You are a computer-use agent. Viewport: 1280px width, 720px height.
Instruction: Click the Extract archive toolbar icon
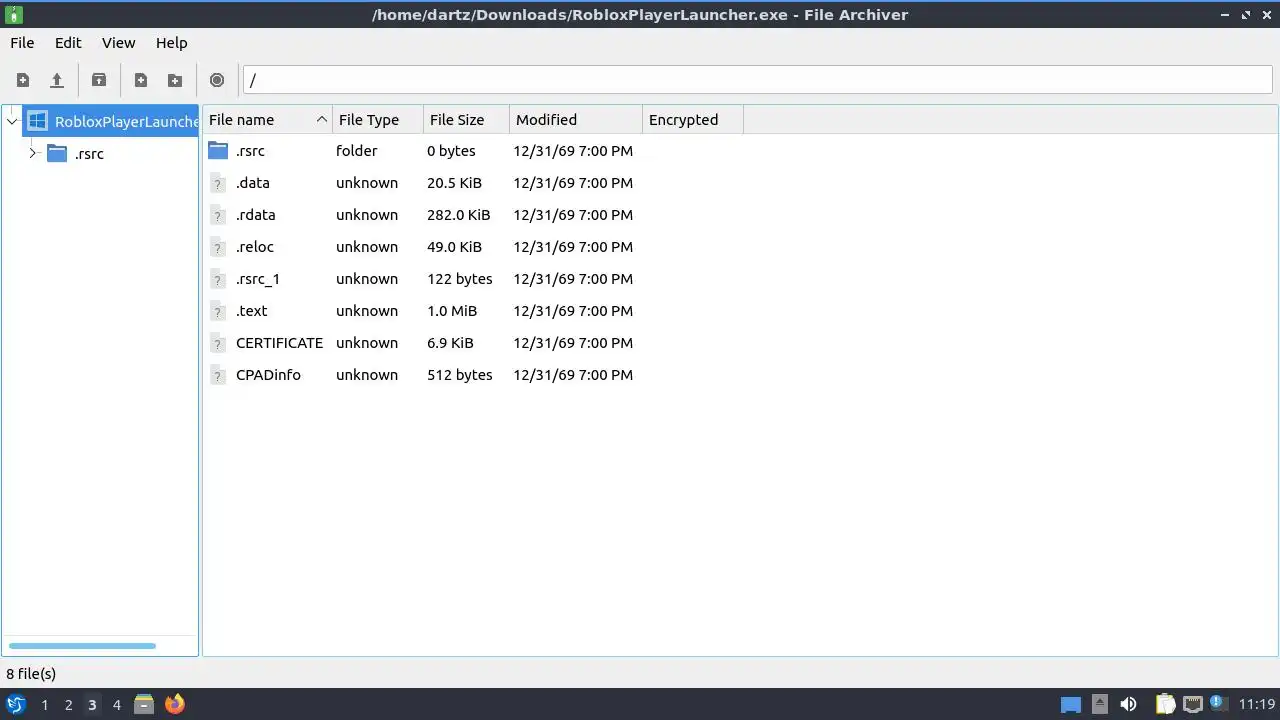99,80
